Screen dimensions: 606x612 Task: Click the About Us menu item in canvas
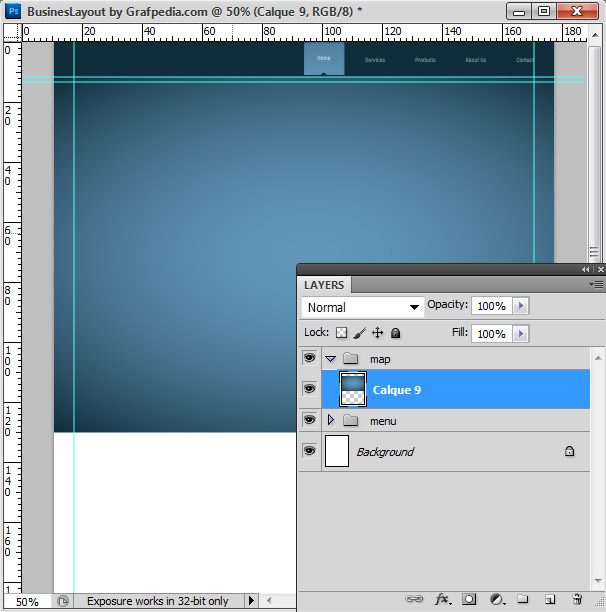475,60
